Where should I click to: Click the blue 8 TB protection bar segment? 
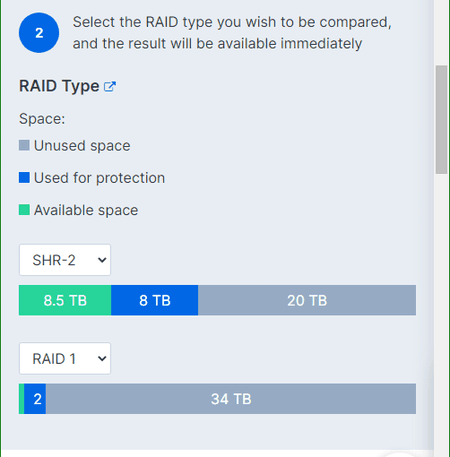coord(155,300)
